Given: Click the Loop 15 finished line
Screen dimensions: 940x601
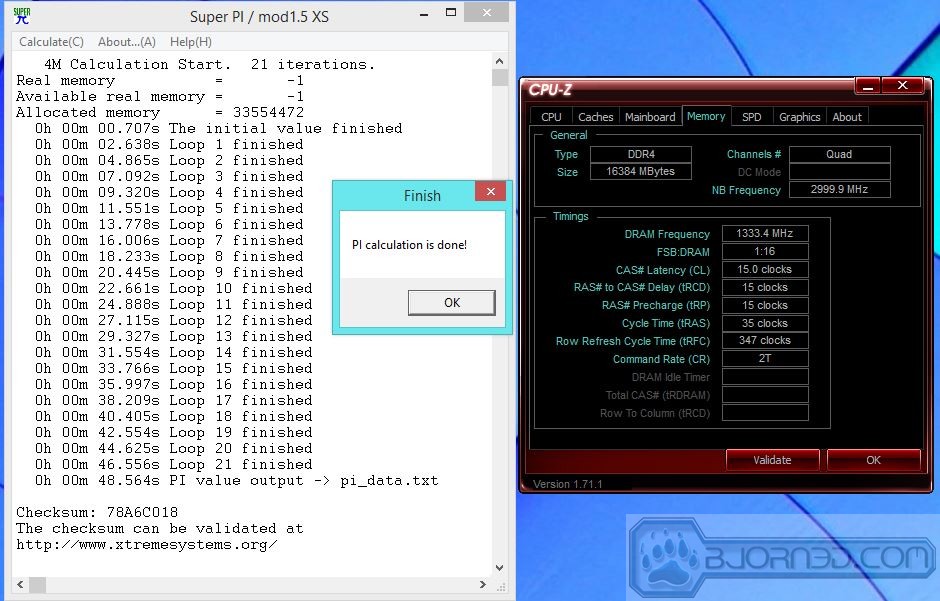Looking at the screenshot, I should 174,369.
